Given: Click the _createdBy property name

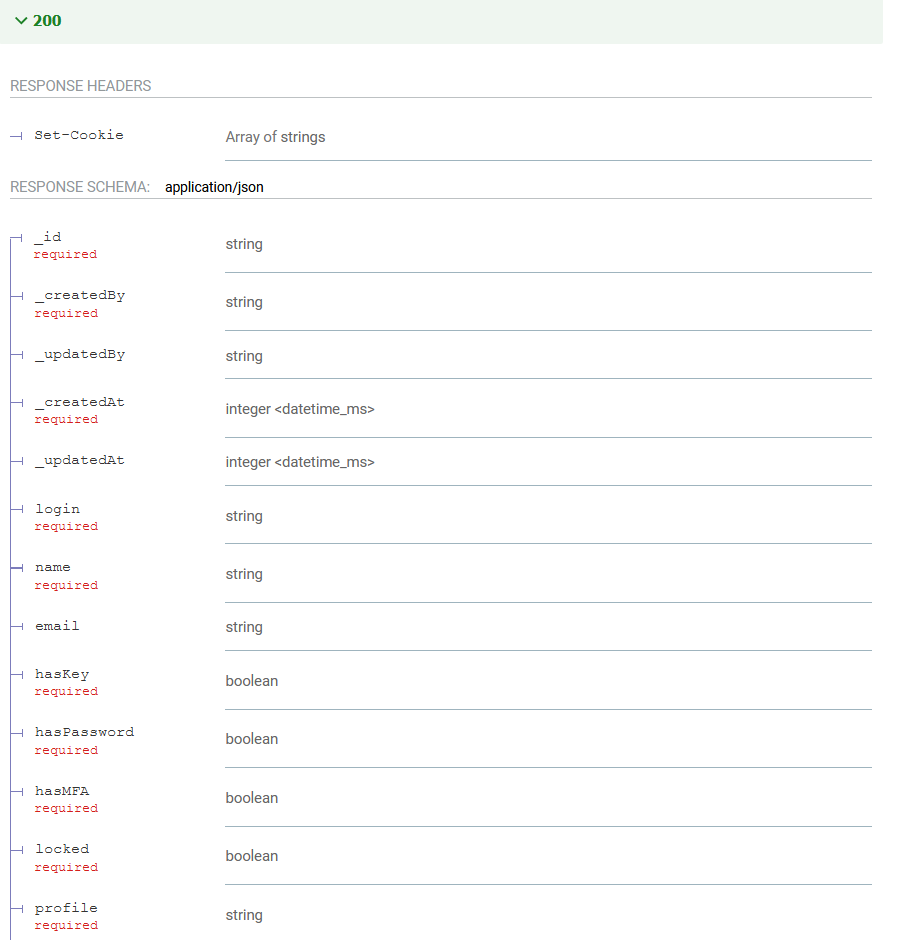Looking at the screenshot, I should (x=80, y=296).
